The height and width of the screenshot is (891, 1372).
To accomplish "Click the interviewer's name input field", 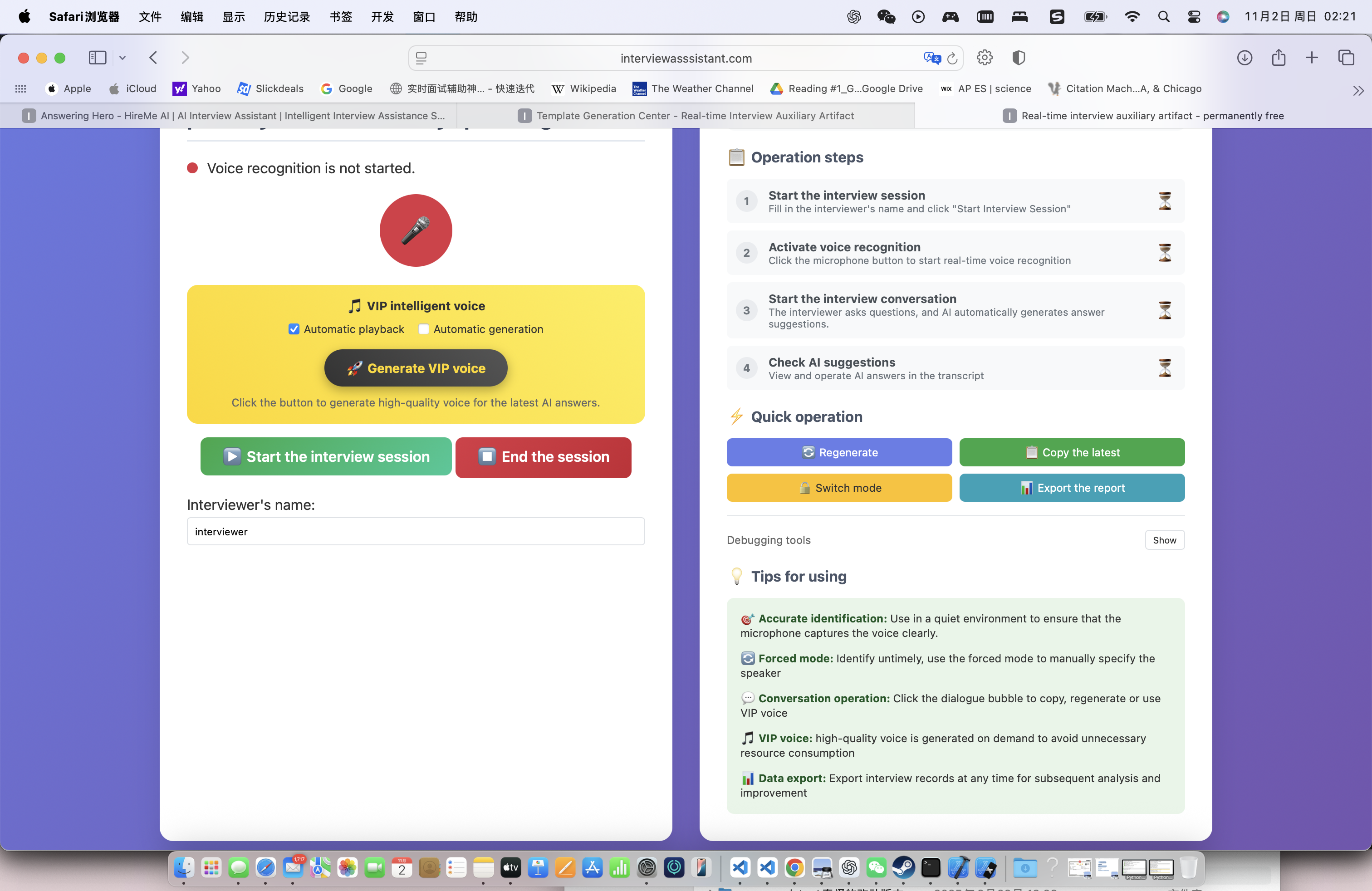I will 415,531.
